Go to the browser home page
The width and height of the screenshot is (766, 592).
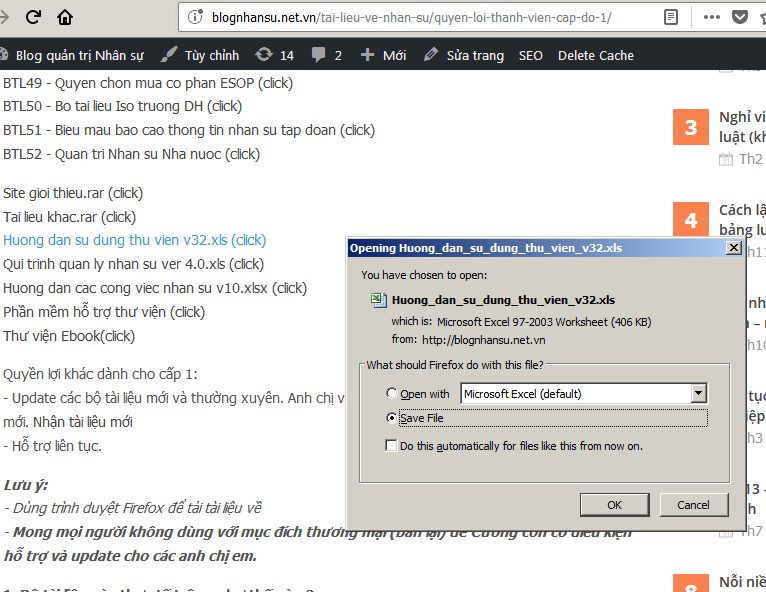tap(65, 17)
